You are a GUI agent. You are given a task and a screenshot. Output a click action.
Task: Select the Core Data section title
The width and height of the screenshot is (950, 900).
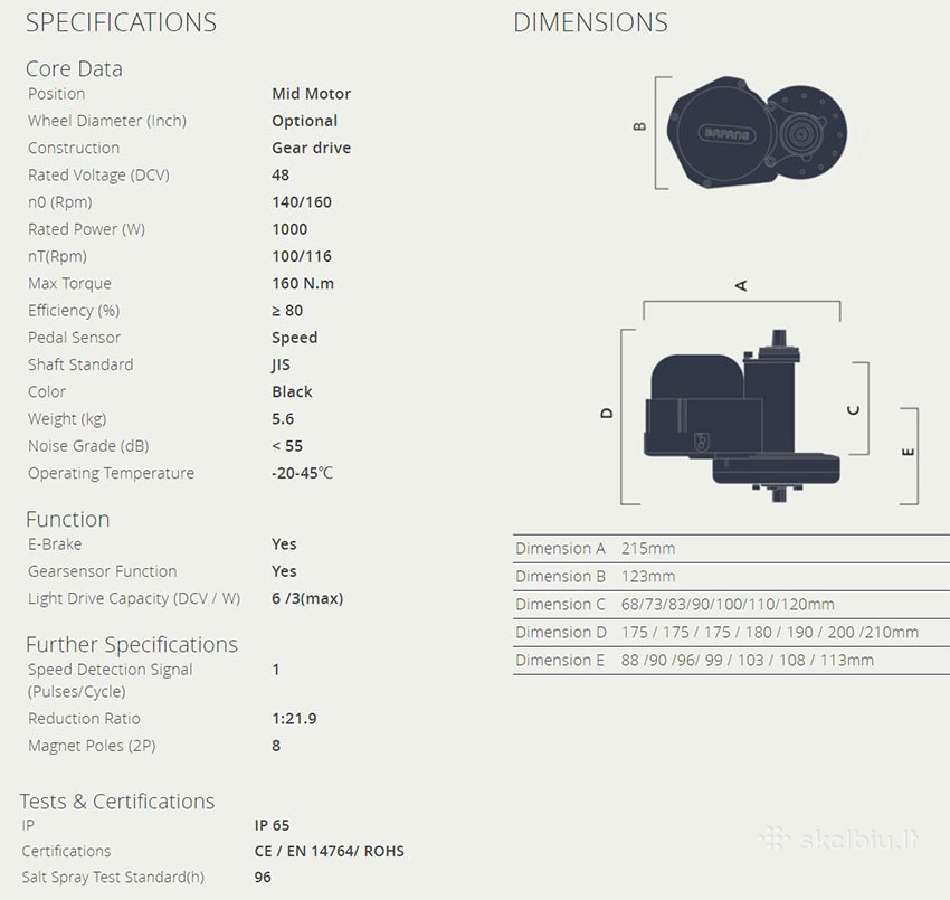74,68
